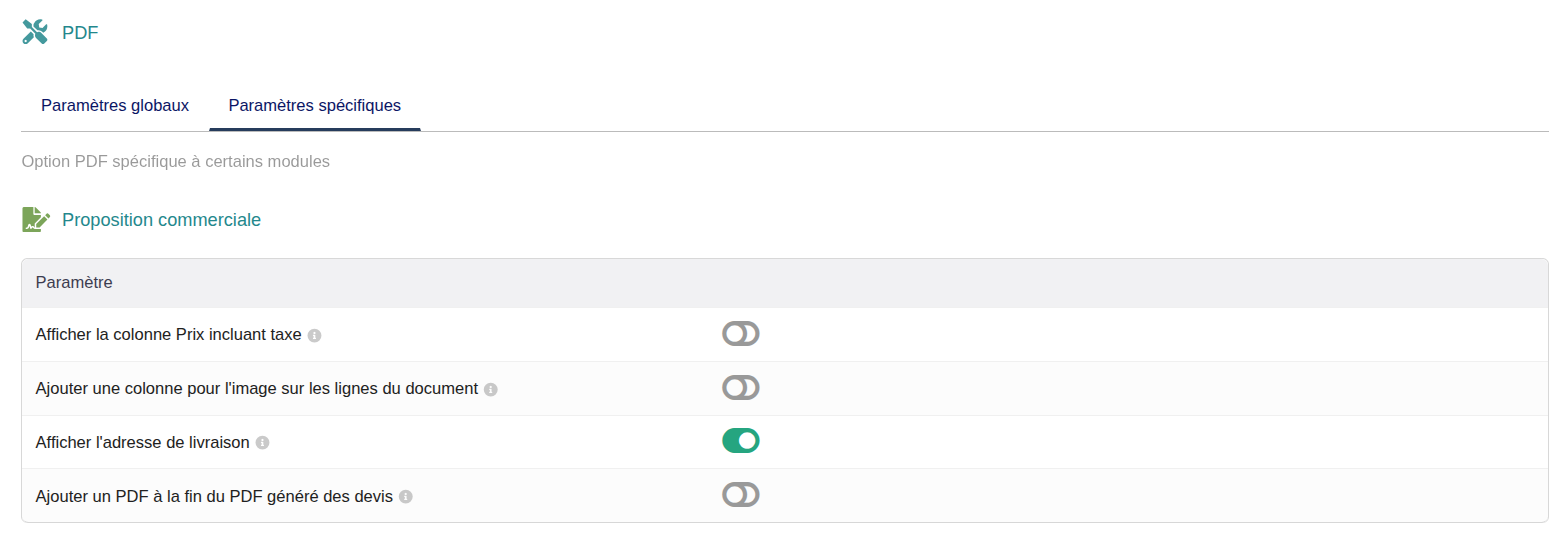Click the Proposition commerciale section heading
This screenshot has height=543, width=1566.
(161, 220)
